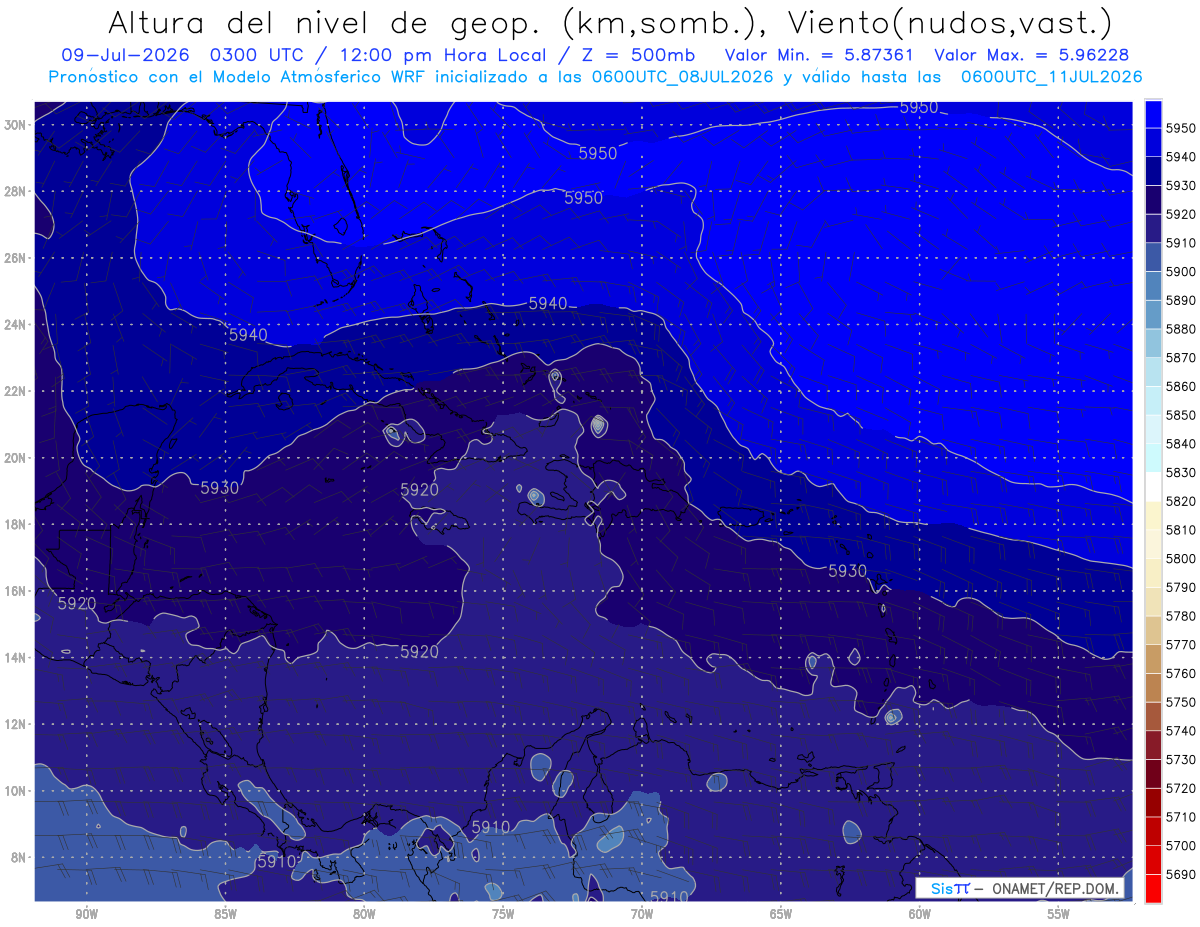
Task: Click the brightest blue swatch atop the color bar
Action: point(1153,114)
